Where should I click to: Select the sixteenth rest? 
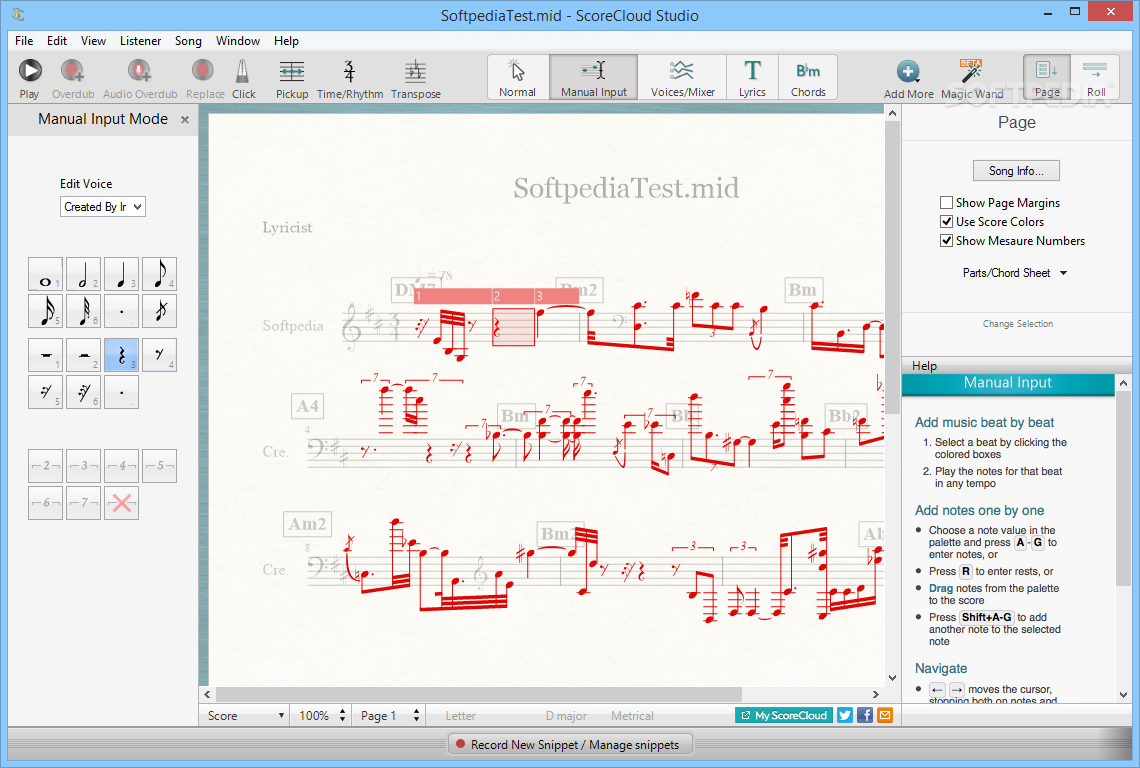point(46,393)
